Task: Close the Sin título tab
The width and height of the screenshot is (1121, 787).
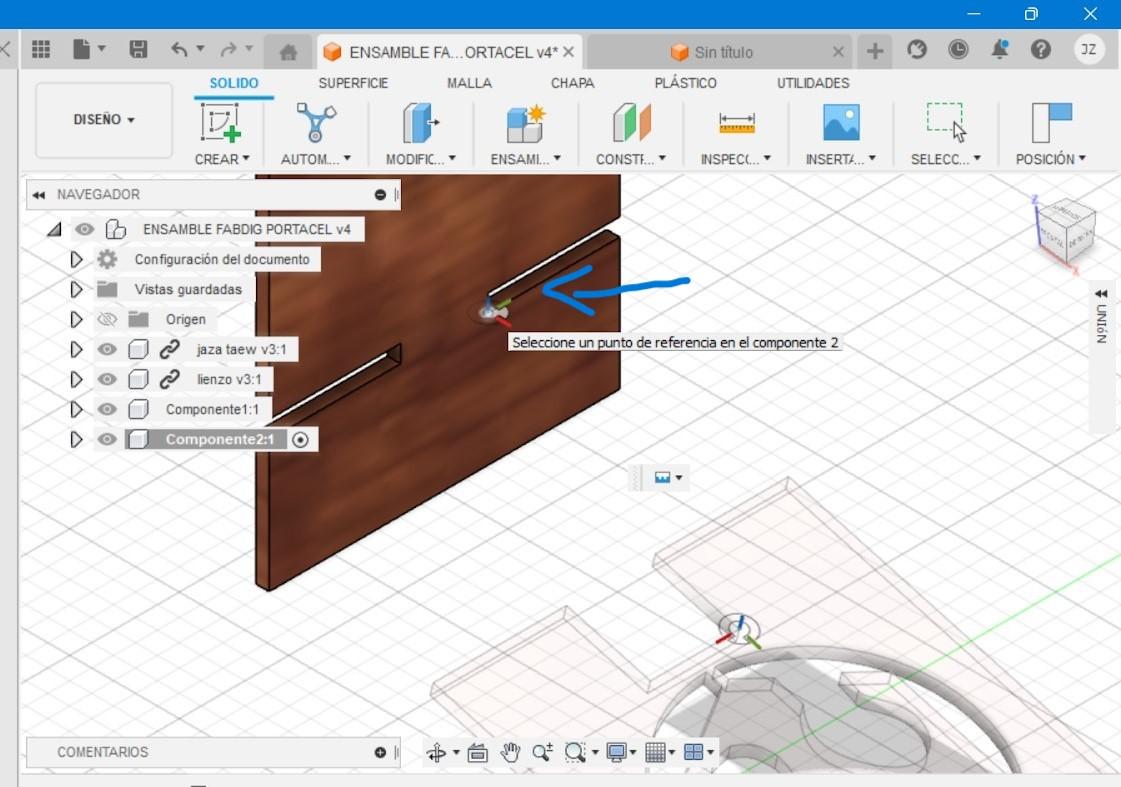Action: click(x=838, y=51)
